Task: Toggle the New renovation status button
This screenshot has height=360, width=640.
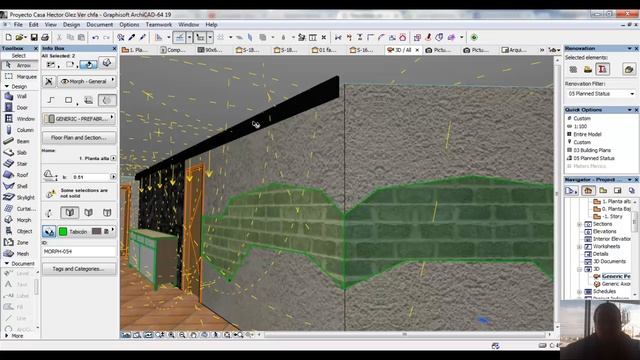Action: (602, 69)
